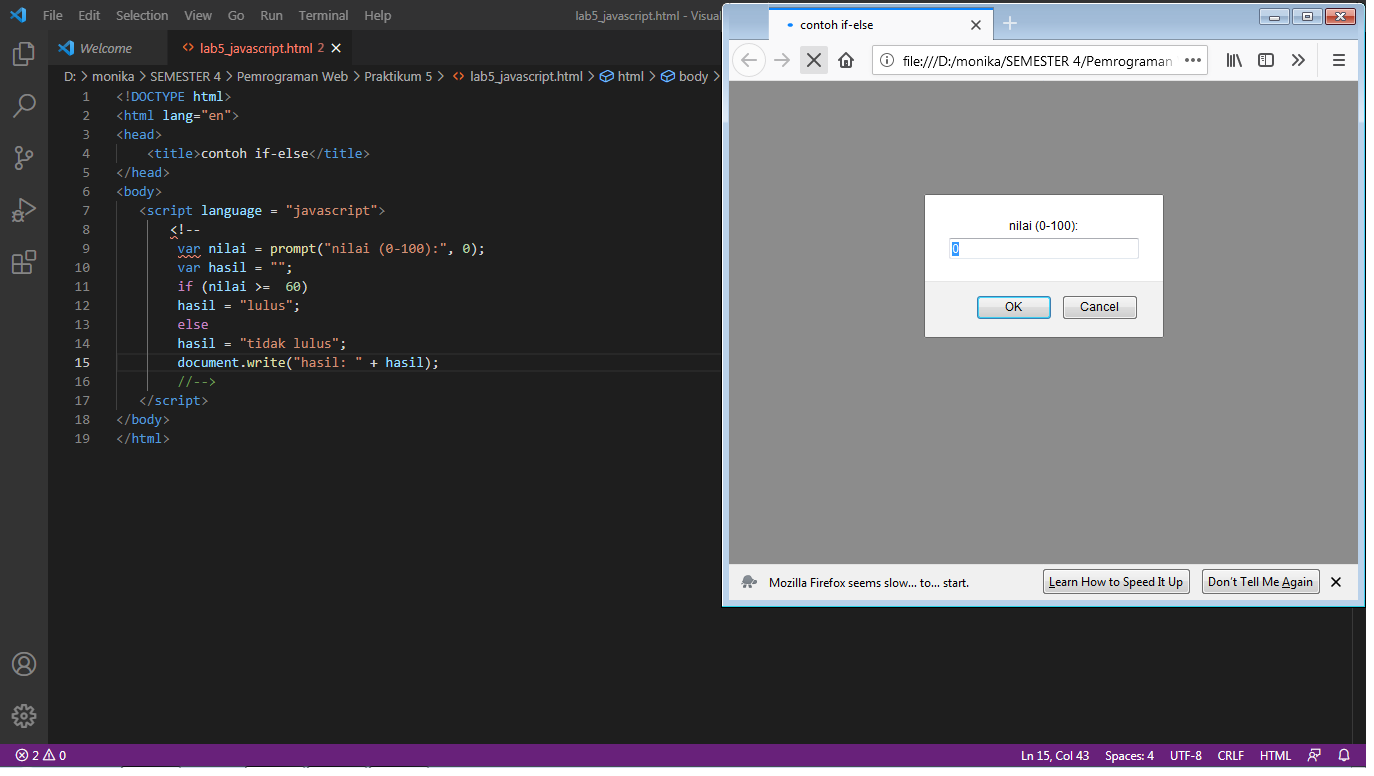Select the contoh if-else Firefox tab
This screenshot has height=776, width=1374.
tap(880, 24)
